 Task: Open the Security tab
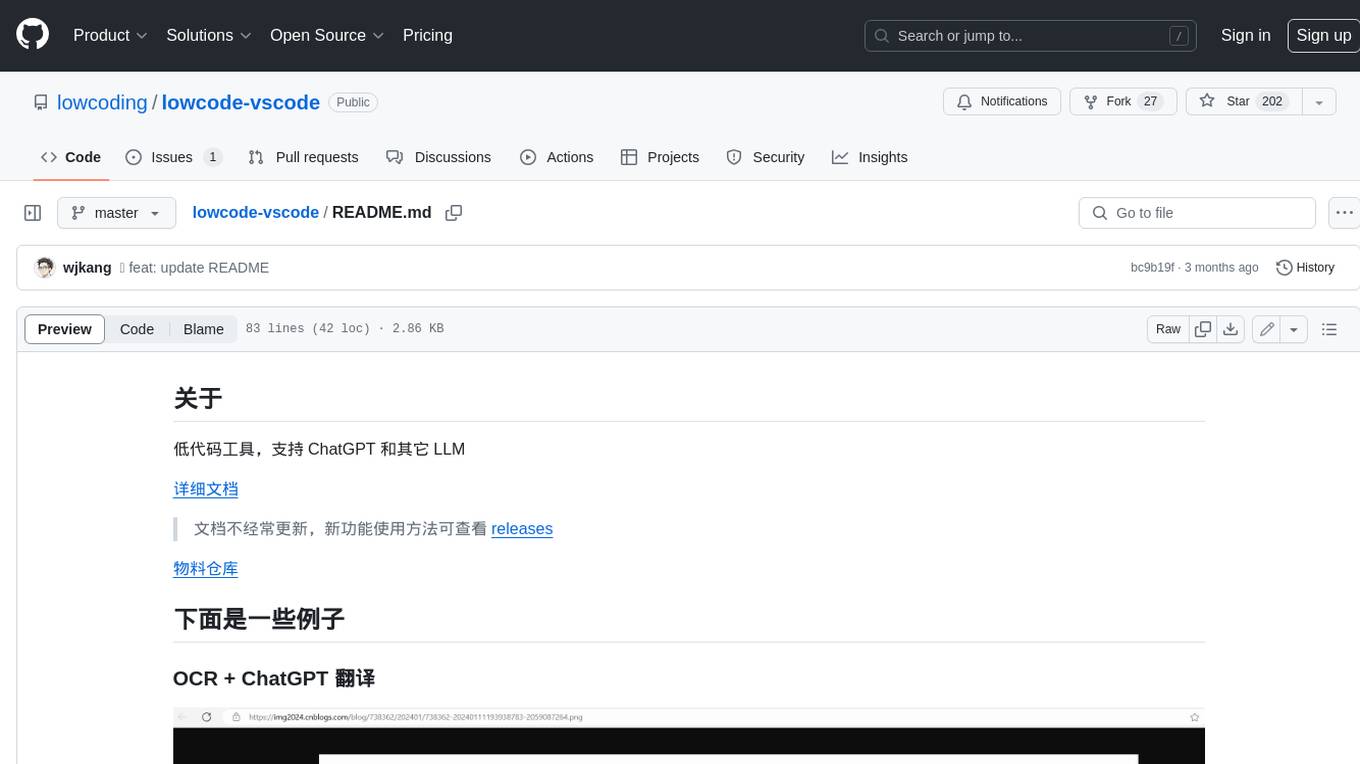coord(765,157)
